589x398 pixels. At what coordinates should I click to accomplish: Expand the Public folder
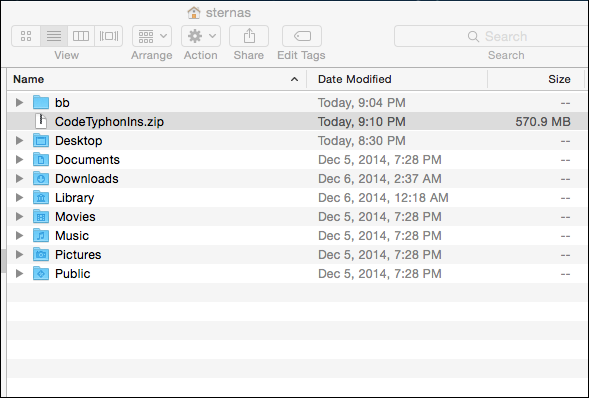click(19, 274)
